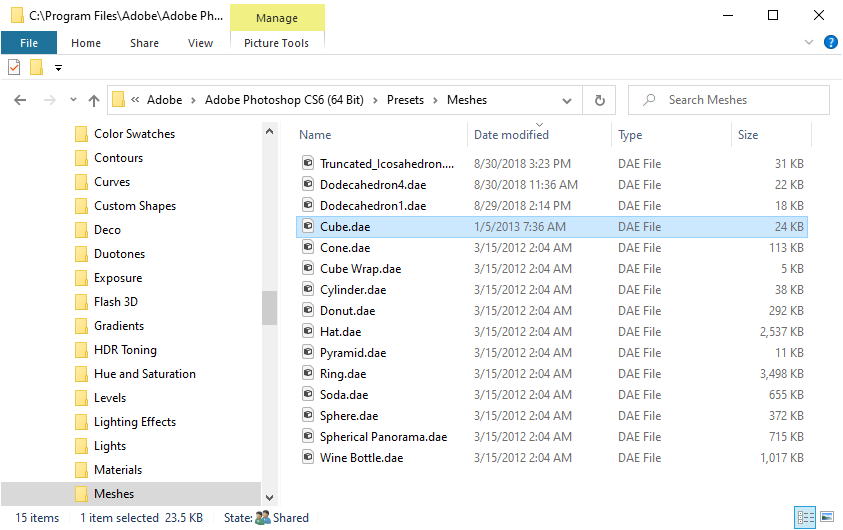Image resolution: width=843 pixels, height=530 pixels.
Task: Select the Duotones folder in navigation pane
Action: tap(119, 254)
